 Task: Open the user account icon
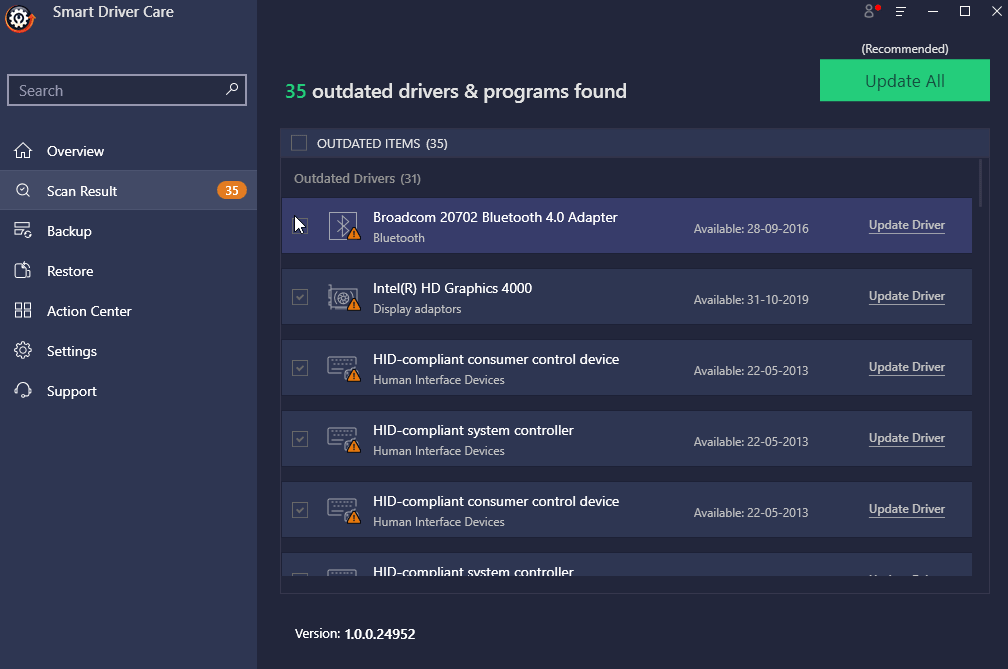tap(870, 11)
